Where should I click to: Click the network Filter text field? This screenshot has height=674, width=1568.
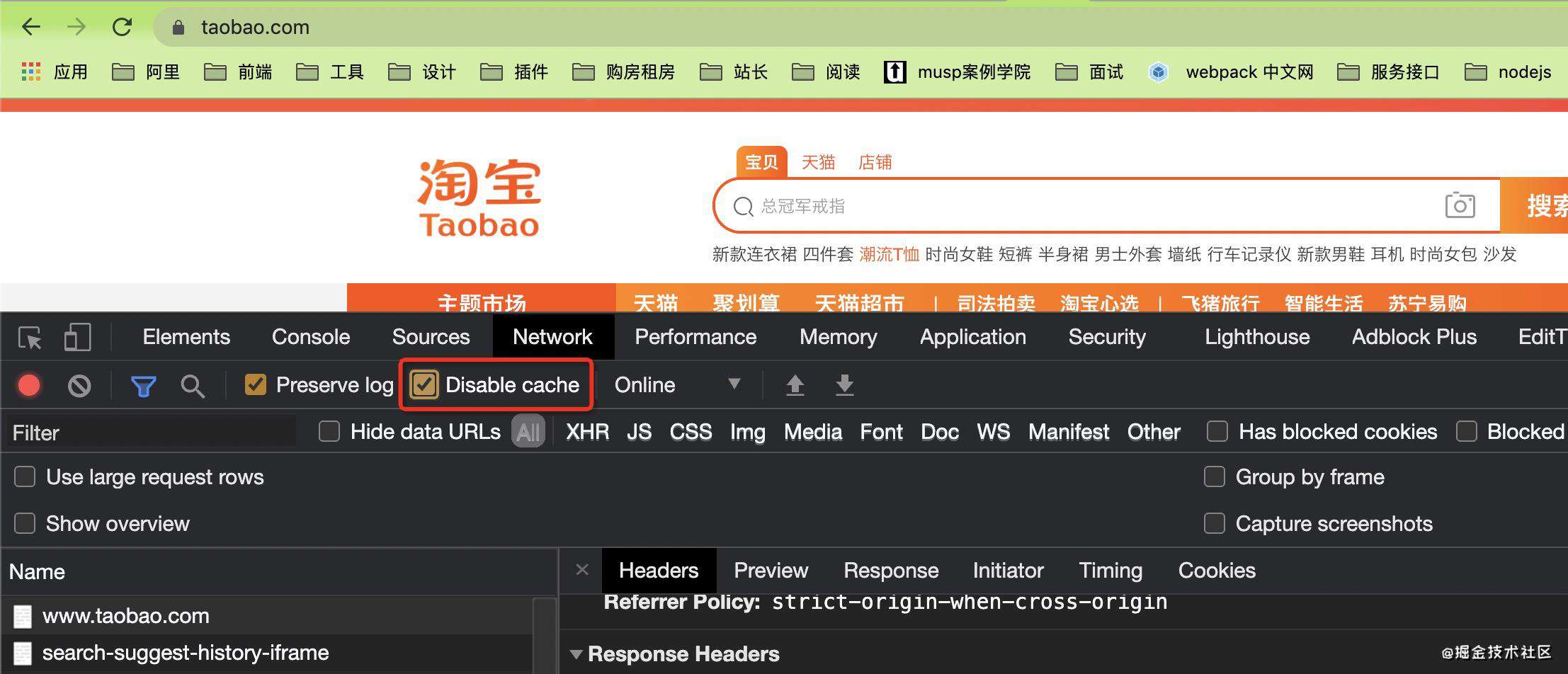point(151,433)
